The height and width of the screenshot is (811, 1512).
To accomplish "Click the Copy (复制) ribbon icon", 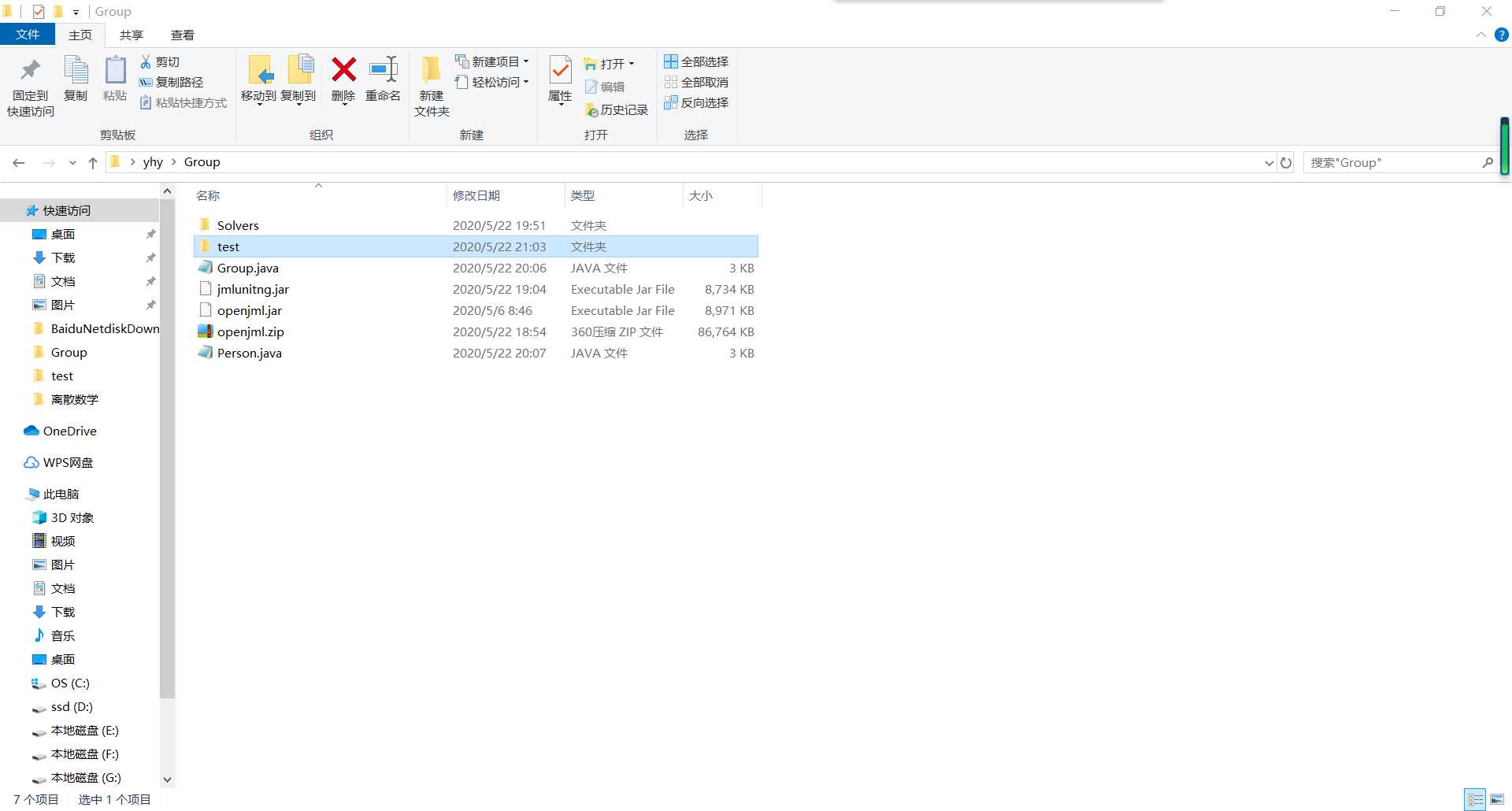I will pyautogui.click(x=76, y=79).
